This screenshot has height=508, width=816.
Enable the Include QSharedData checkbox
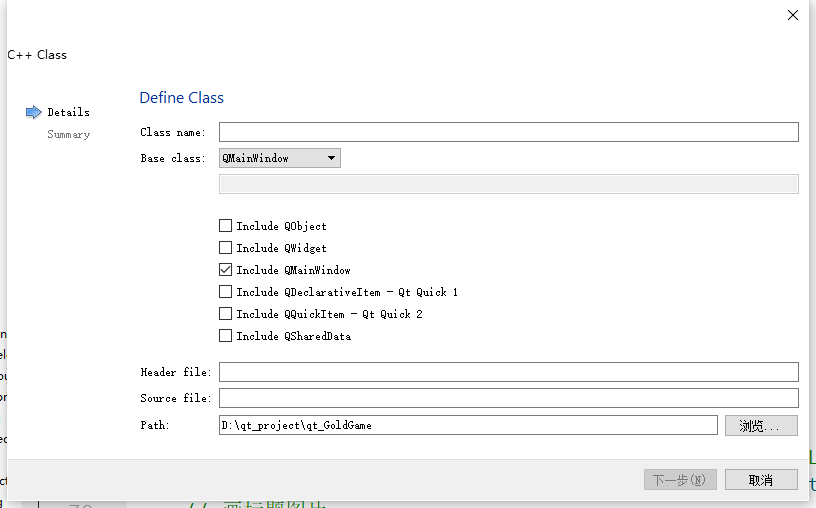tap(225, 336)
